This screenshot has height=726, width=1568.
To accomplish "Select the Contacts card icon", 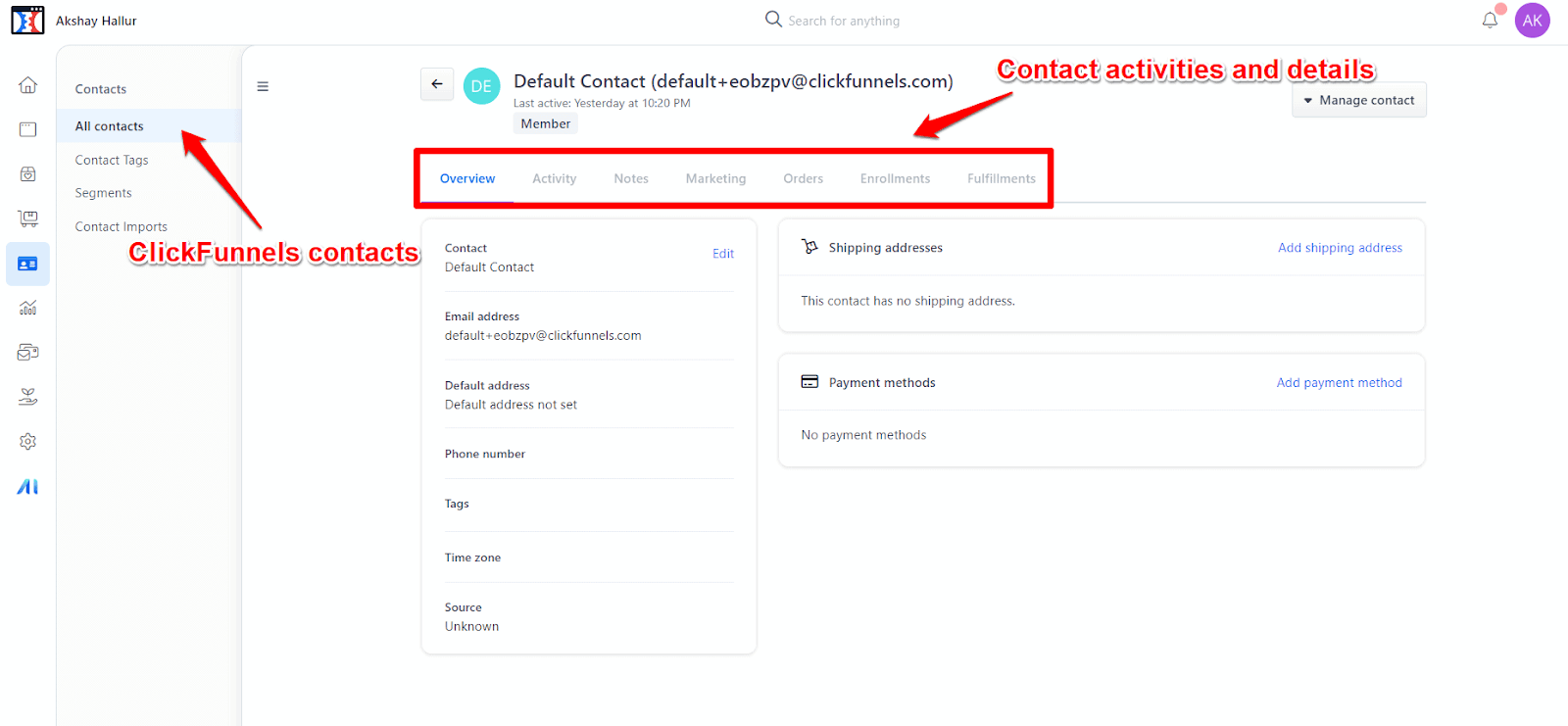I will pos(27,264).
